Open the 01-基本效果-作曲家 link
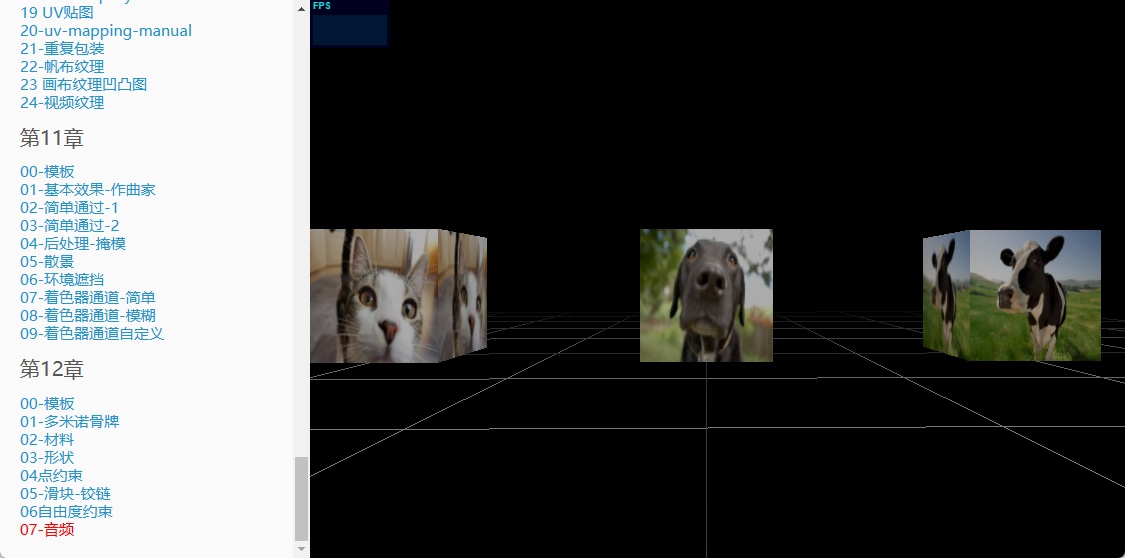 click(x=87, y=190)
